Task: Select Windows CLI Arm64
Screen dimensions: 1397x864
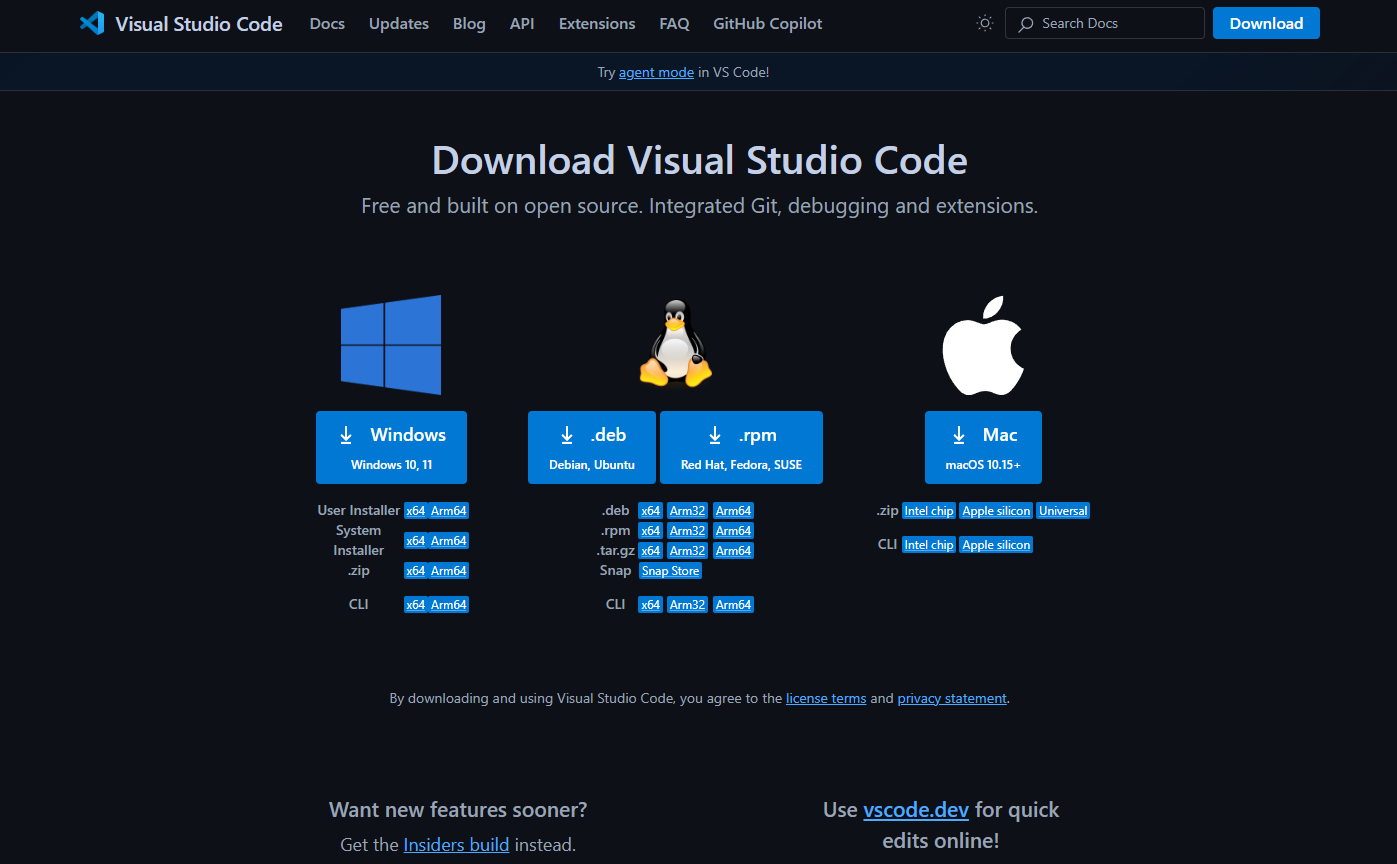Action: pos(449,605)
